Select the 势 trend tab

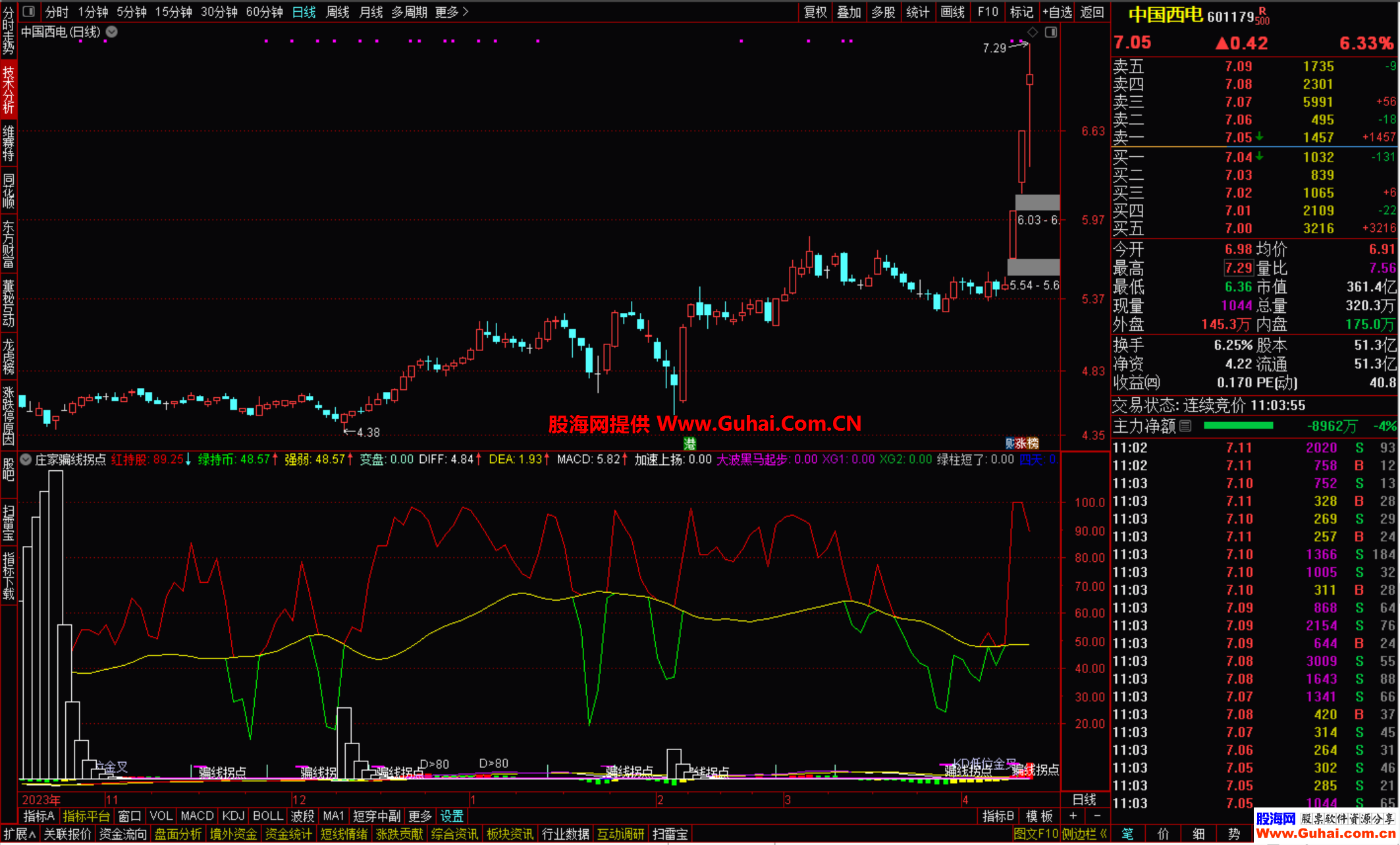(x=1234, y=834)
